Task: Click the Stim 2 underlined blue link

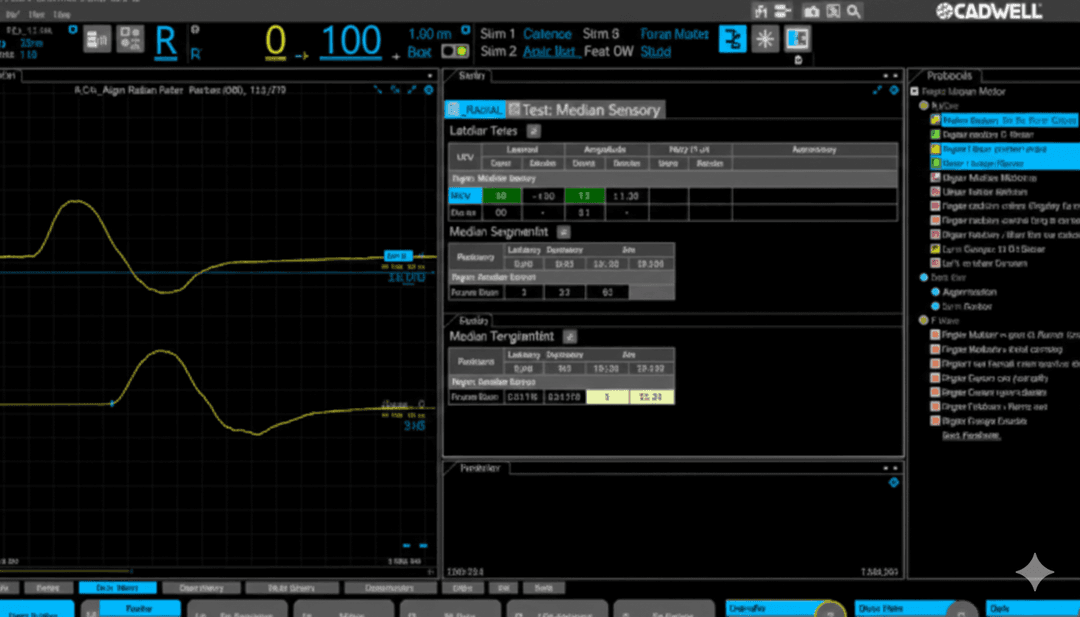Action: [550, 51]
